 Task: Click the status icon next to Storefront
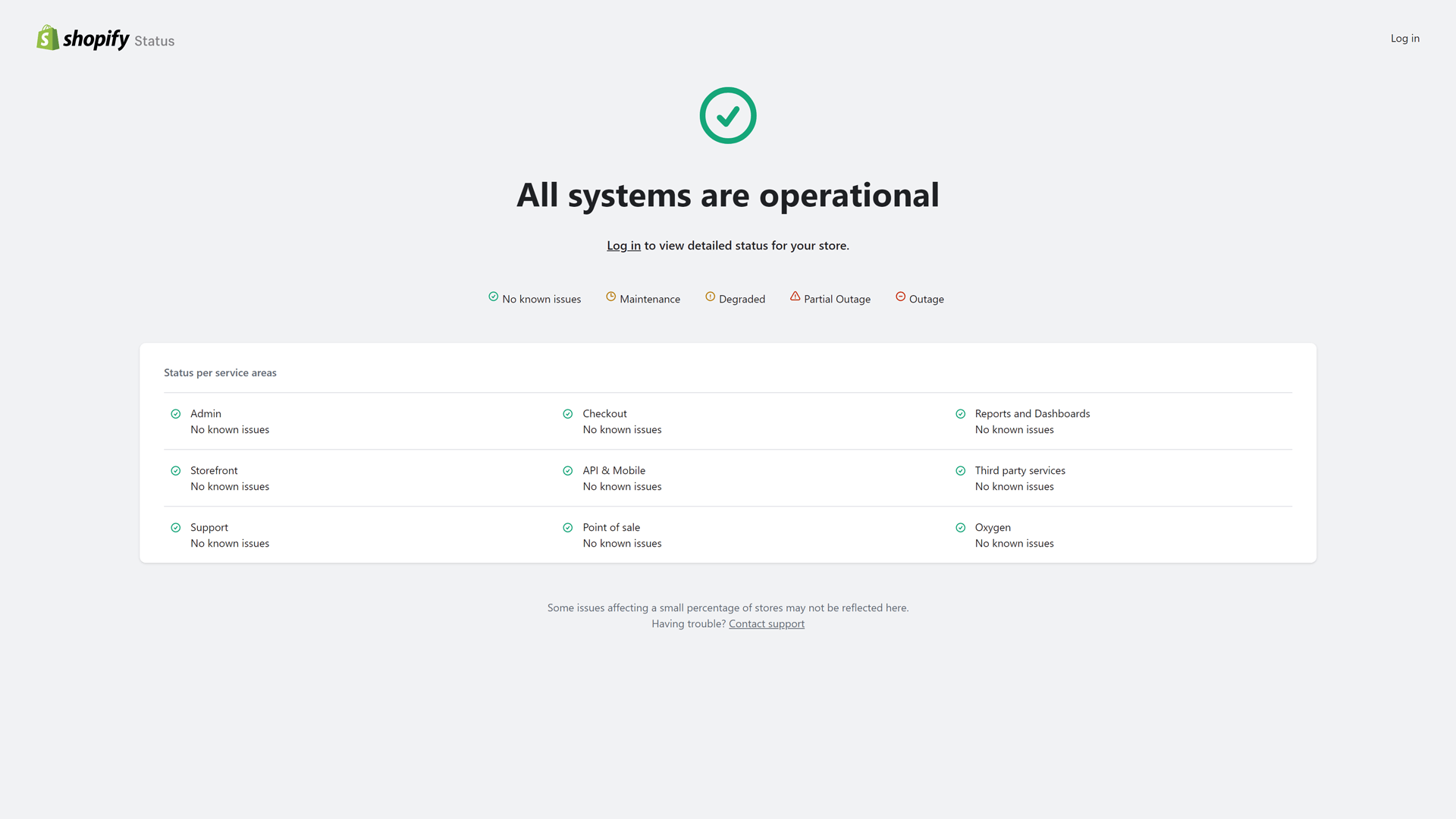click(176, 471)
